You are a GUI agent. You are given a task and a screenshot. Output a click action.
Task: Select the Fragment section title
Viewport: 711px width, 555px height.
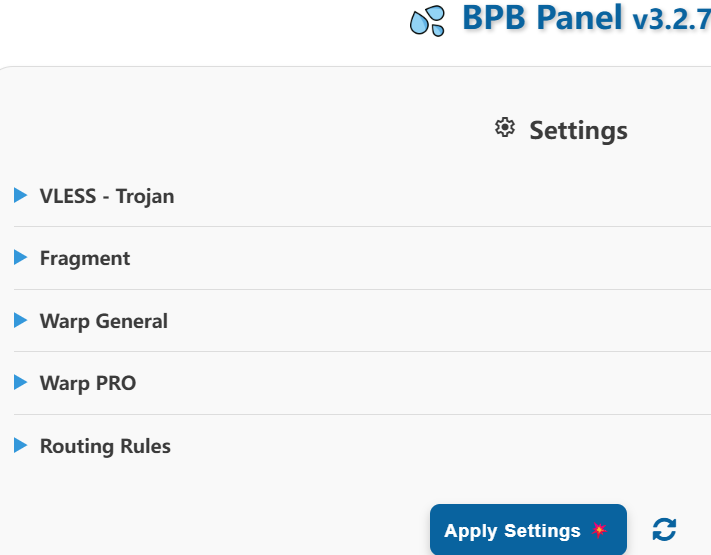(x=85, y=258)
